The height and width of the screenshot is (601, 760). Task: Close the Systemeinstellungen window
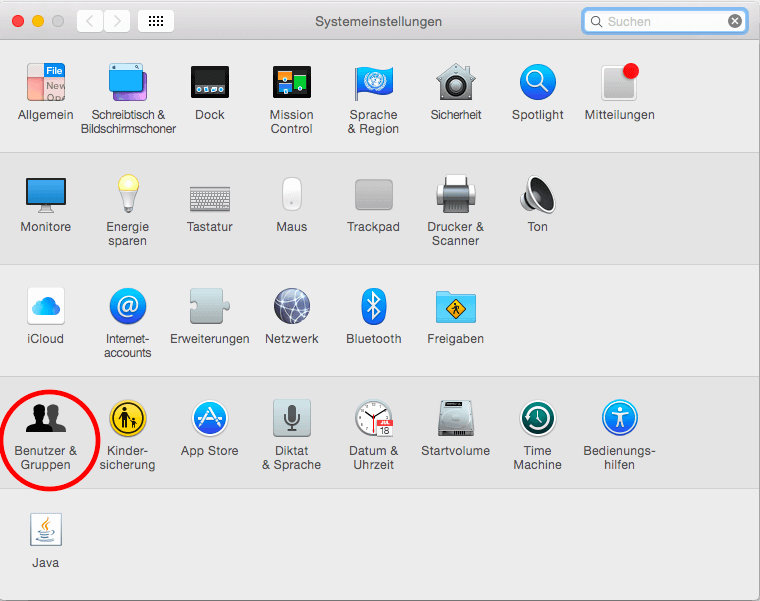(18, 21)
